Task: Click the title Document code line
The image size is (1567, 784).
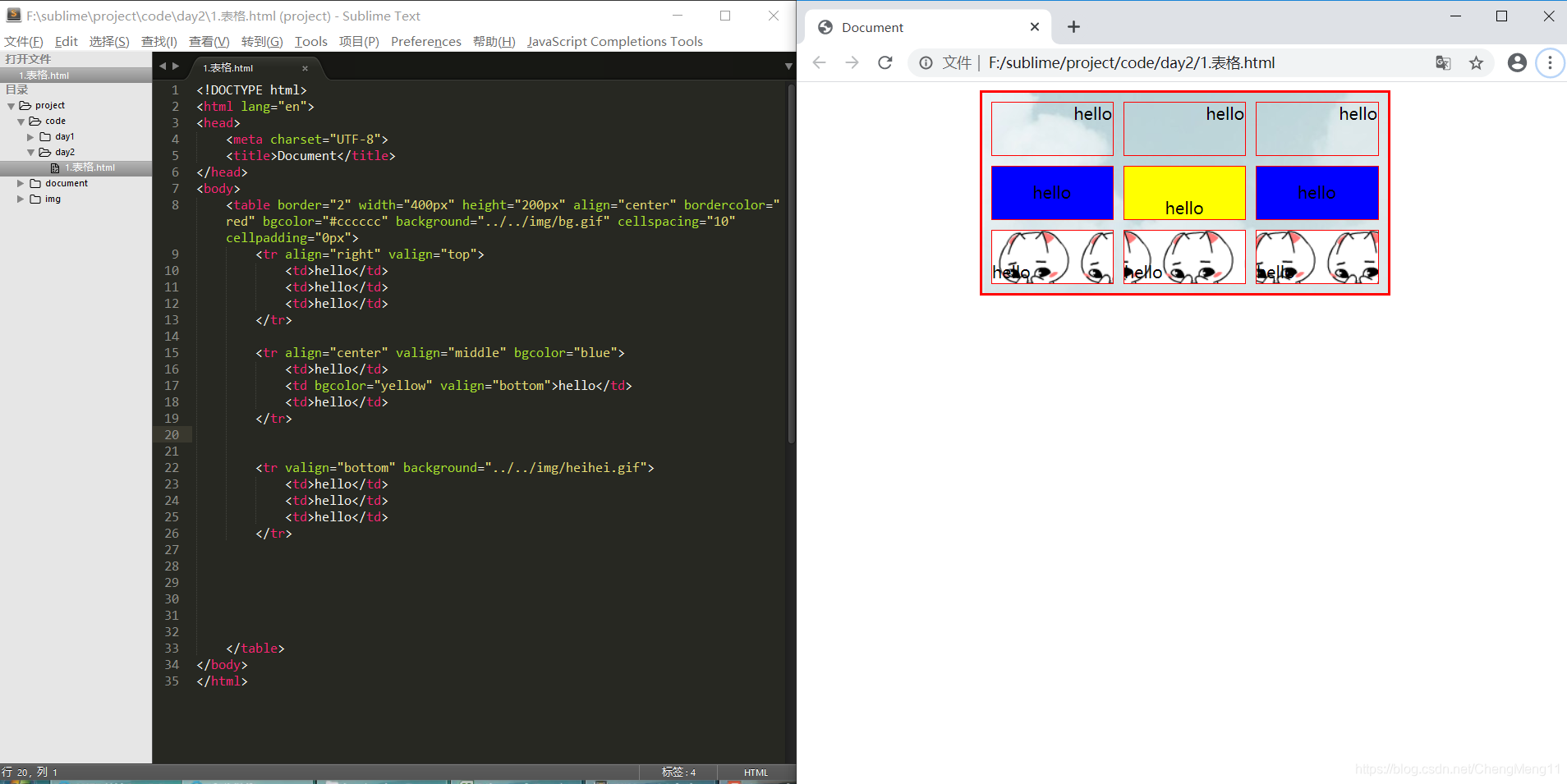Action: coord(310,156)
